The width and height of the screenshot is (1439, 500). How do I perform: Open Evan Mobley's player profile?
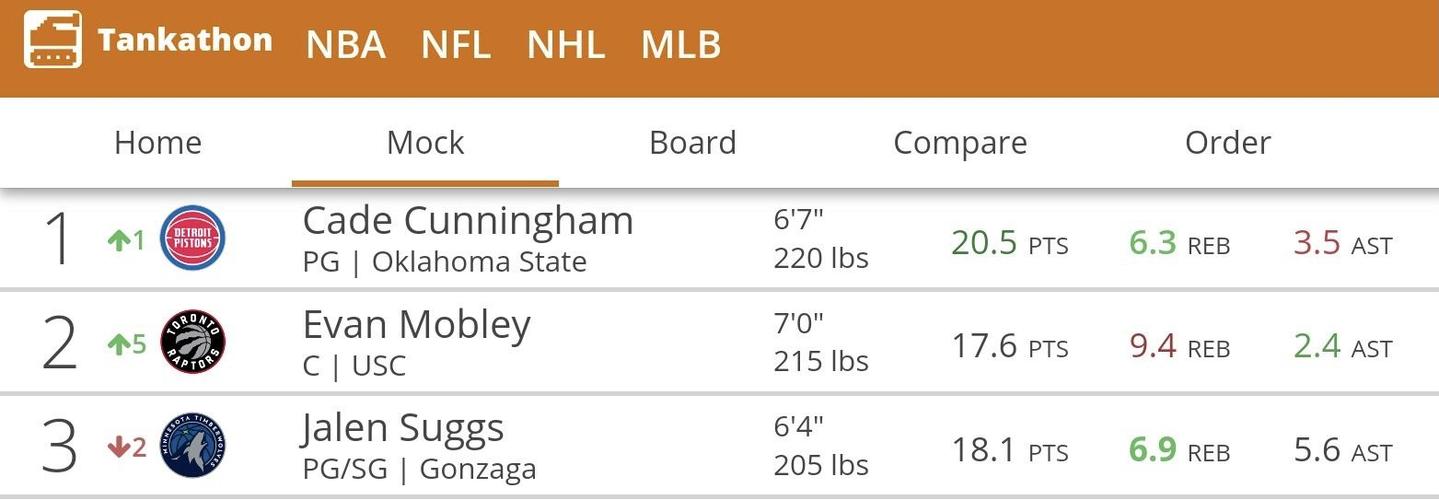(416, 325)
